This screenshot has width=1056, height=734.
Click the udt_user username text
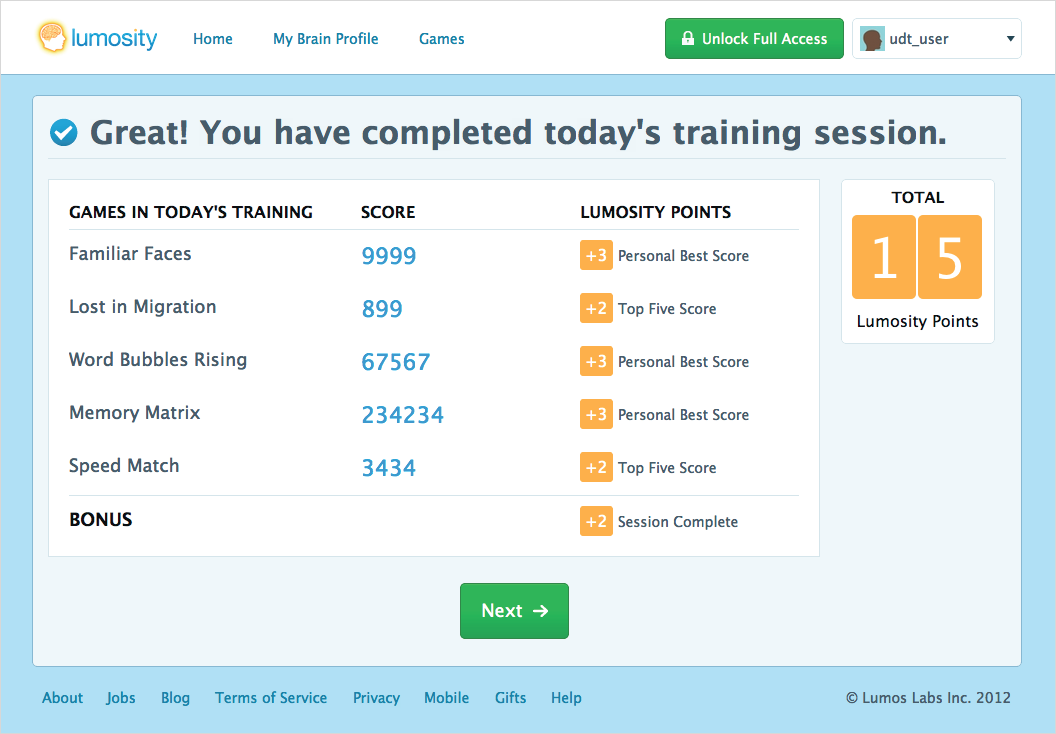[x=919, y=39]
